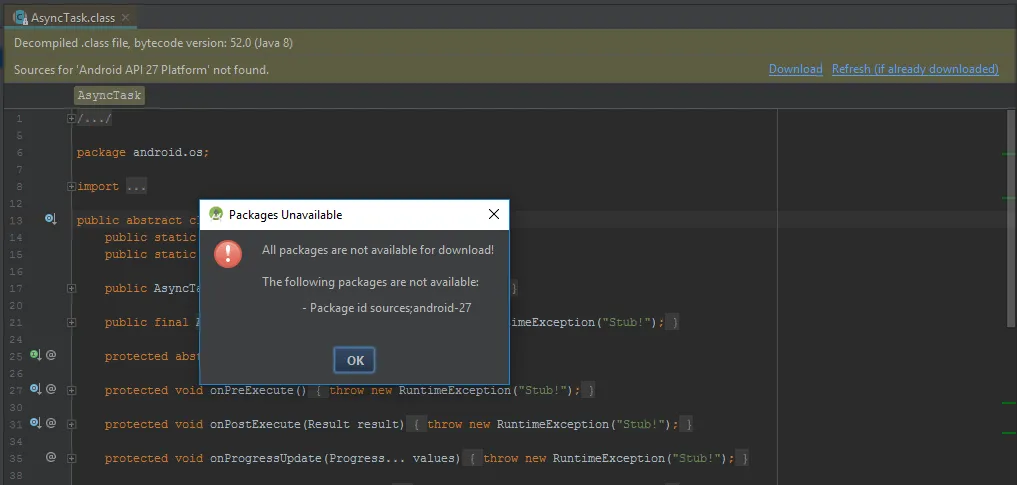Click line number 6 in the gutter
Screen dimensions: 1017x485
[x=19, y=153]
